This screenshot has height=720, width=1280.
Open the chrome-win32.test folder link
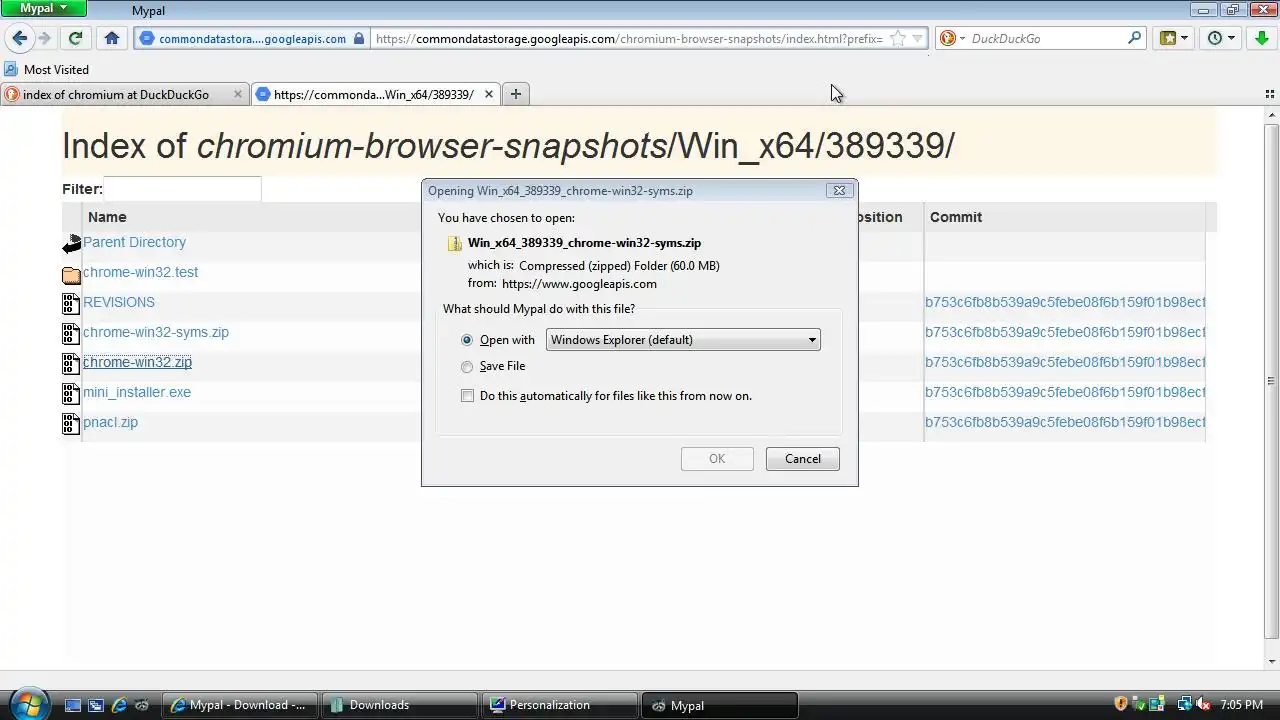140,272
